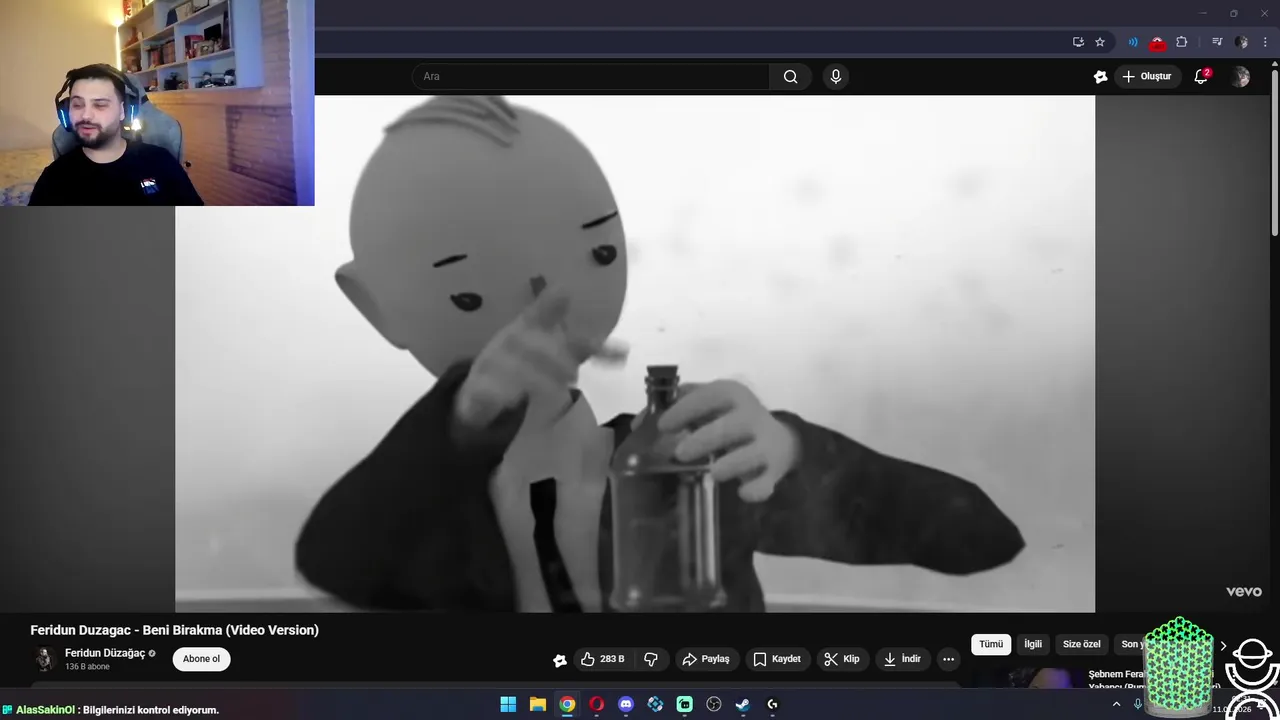Open the Windows Start menu

pos(508,704)
